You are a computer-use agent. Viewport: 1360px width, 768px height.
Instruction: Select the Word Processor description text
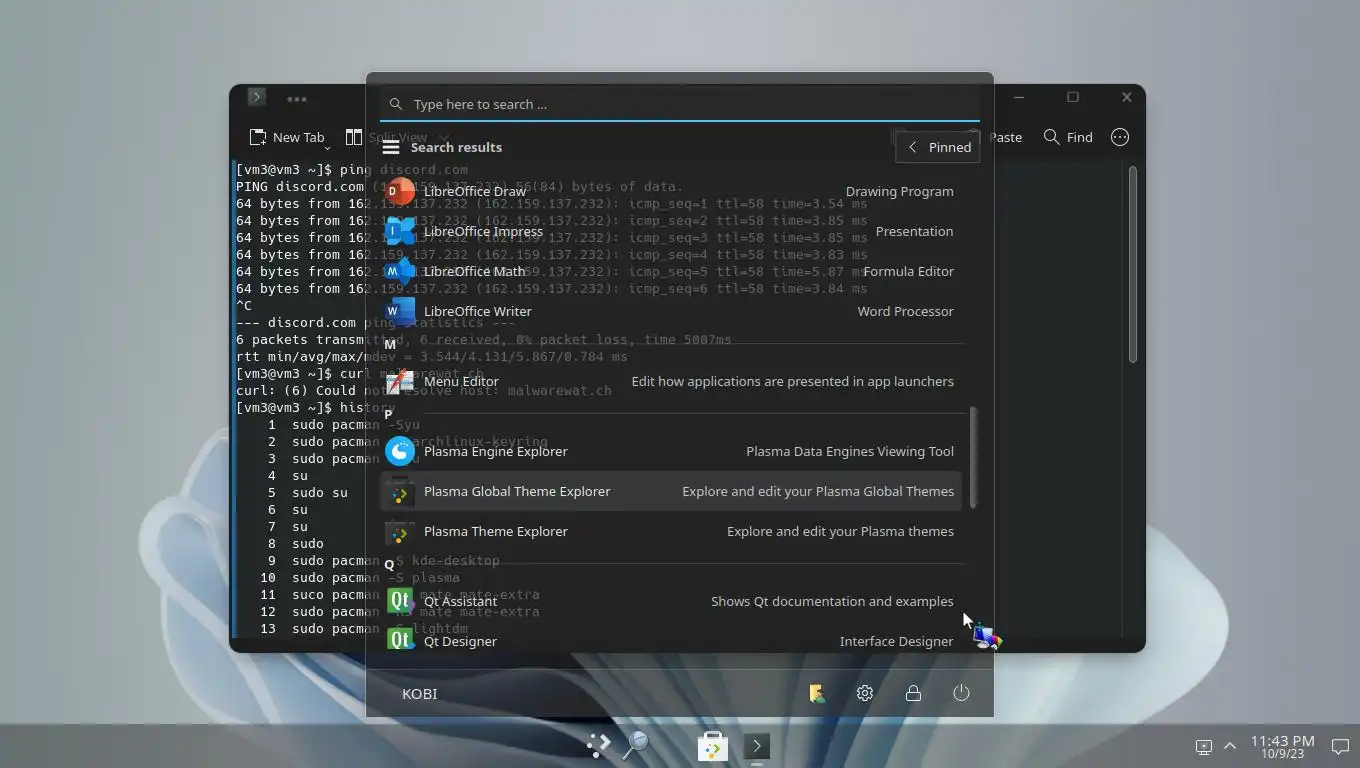(x=905, y=311)
